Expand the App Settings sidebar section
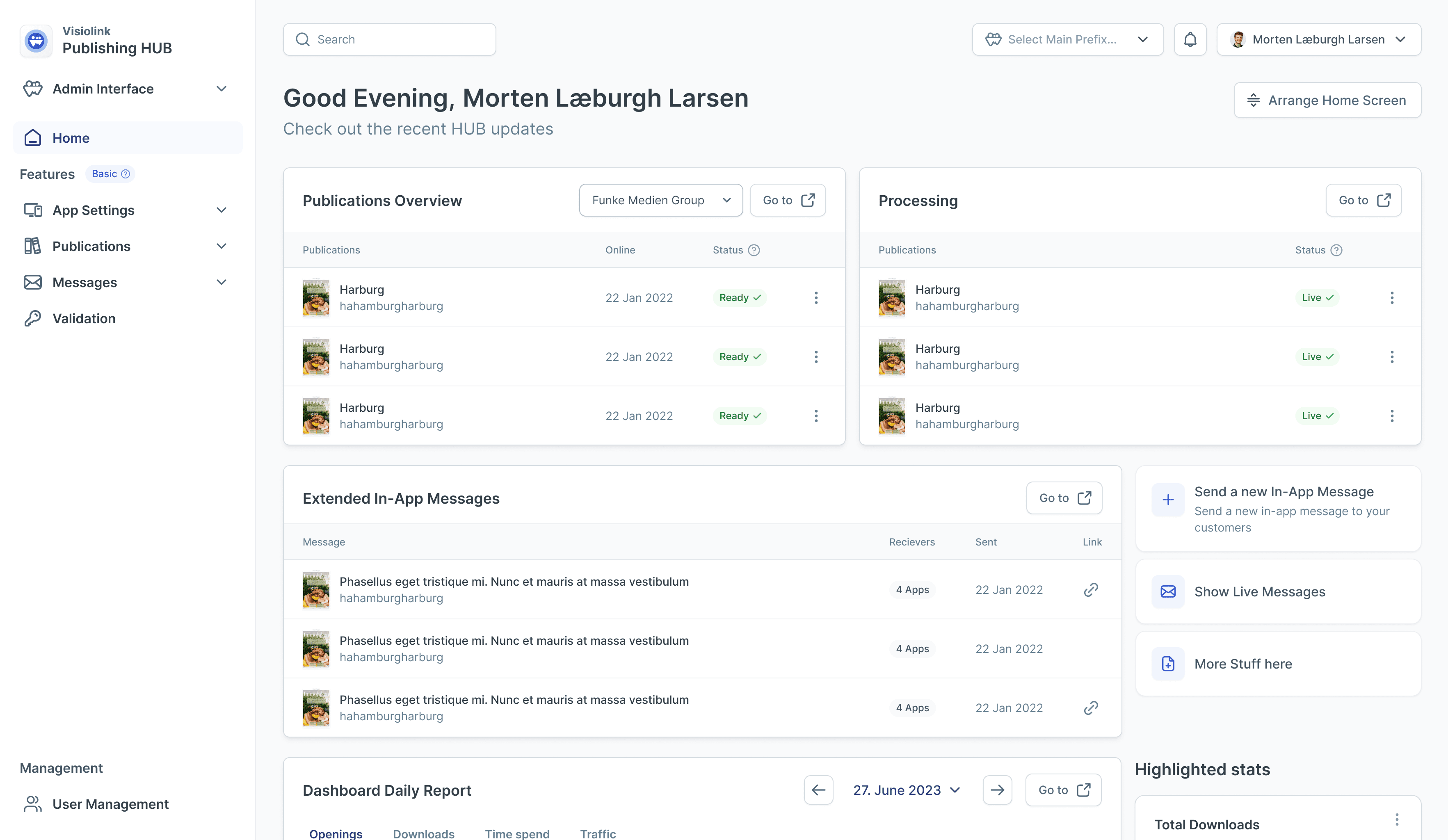1448x840 pixels. click(x=126, y=210)
